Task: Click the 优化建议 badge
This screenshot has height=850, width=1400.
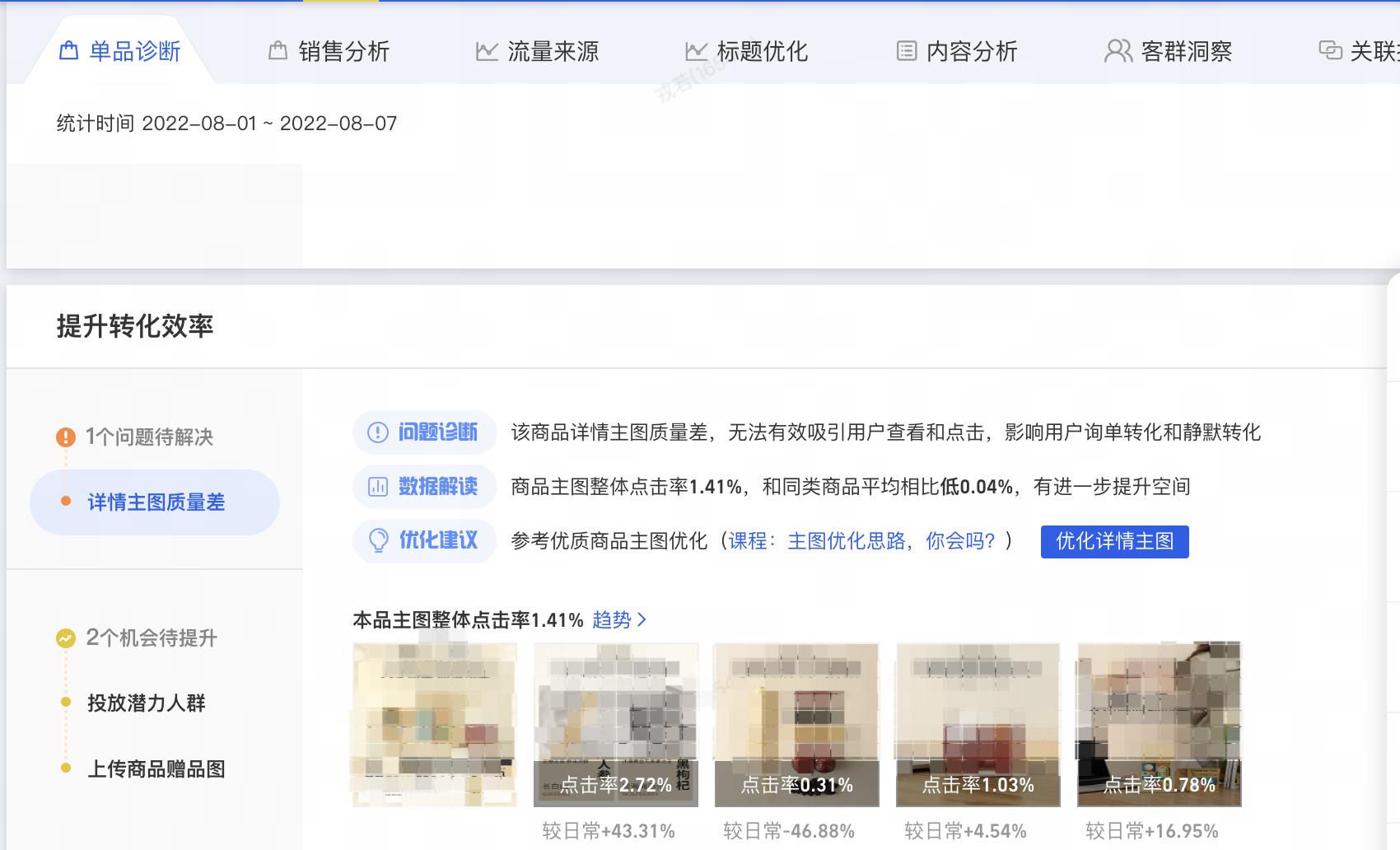Action: (x=425, y=541)
